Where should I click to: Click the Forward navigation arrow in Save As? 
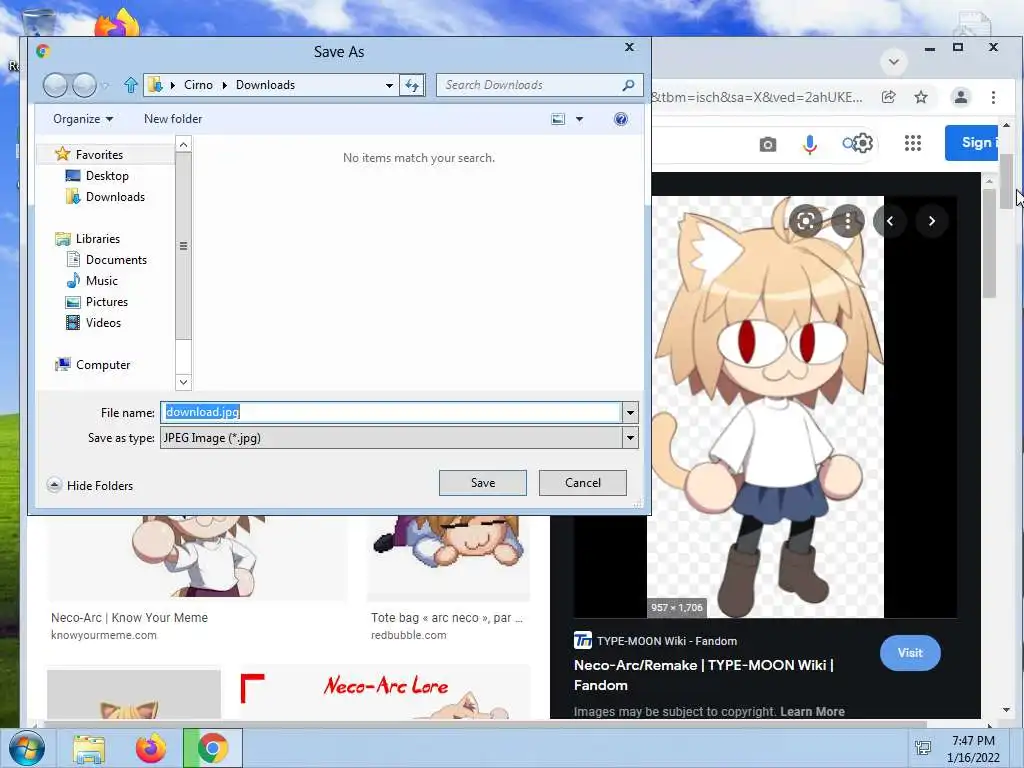(x=84, y=85)
